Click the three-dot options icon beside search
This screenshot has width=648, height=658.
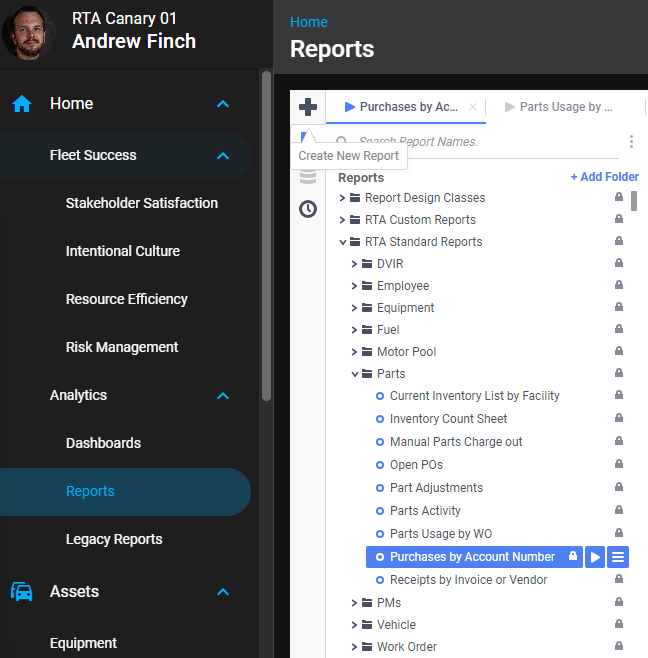[x=631, y=142]
